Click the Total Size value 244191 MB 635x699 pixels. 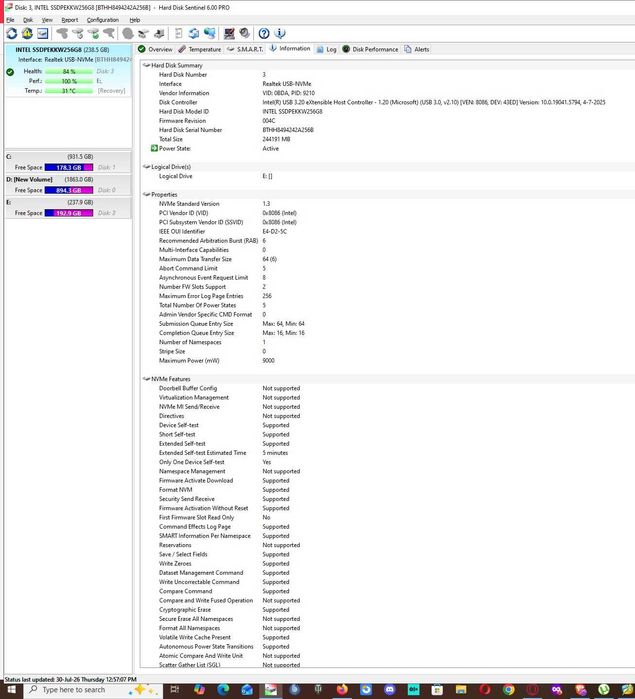pyautogui.click(x=276, y=140)
